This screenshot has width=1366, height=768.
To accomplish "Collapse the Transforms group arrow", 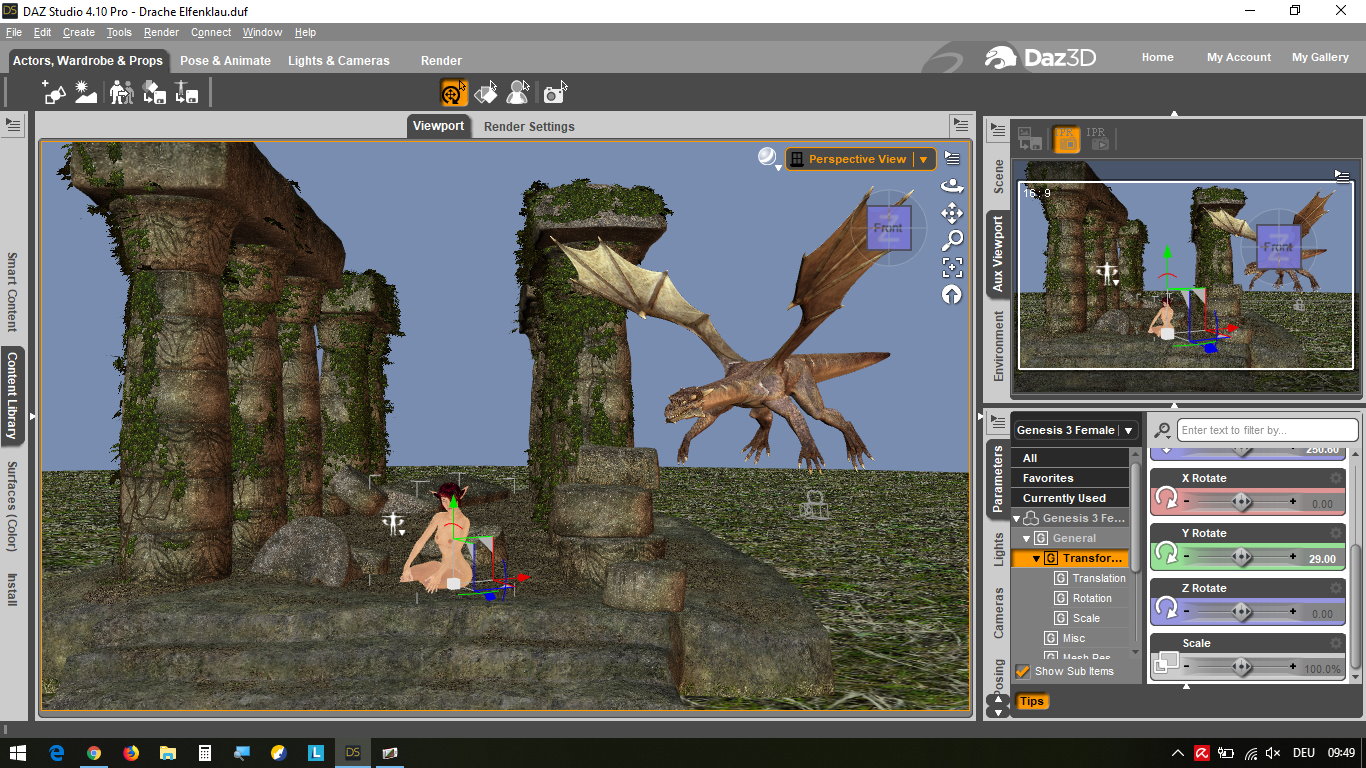I will click(x=1037, y=558).
